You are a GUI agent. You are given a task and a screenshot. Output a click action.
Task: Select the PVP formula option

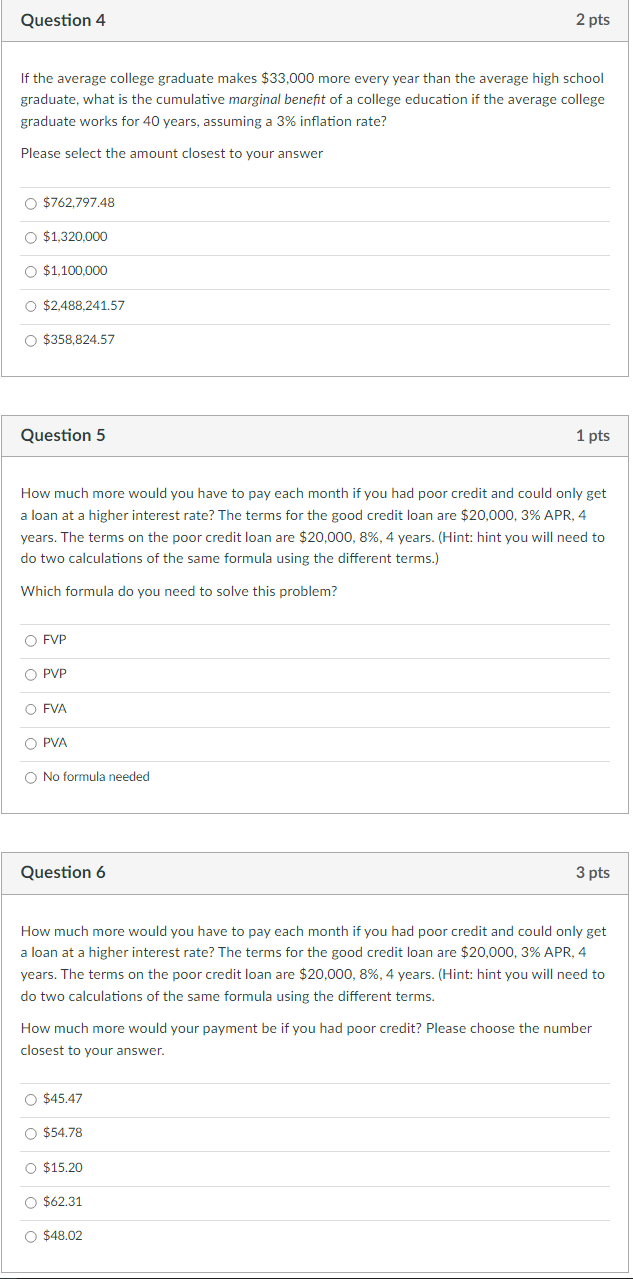coord(31,674)
